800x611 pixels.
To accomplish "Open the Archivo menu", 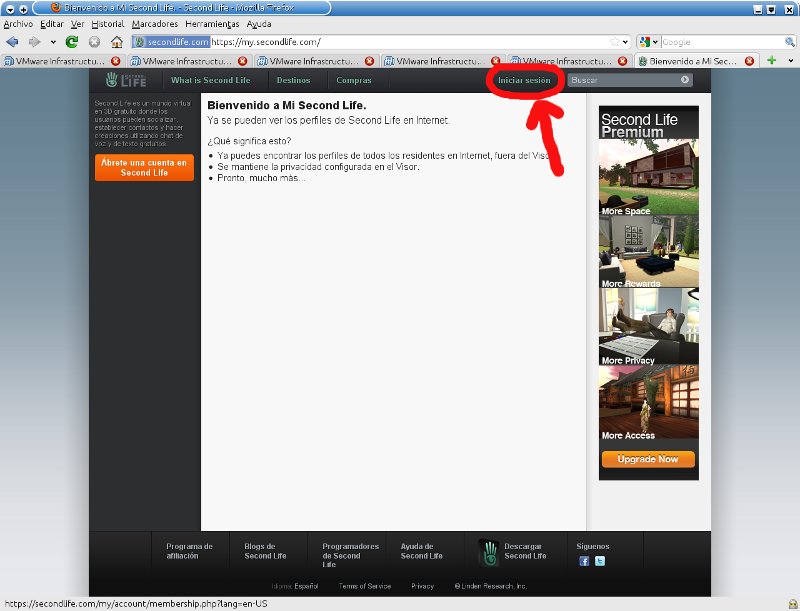I will 18,24.
